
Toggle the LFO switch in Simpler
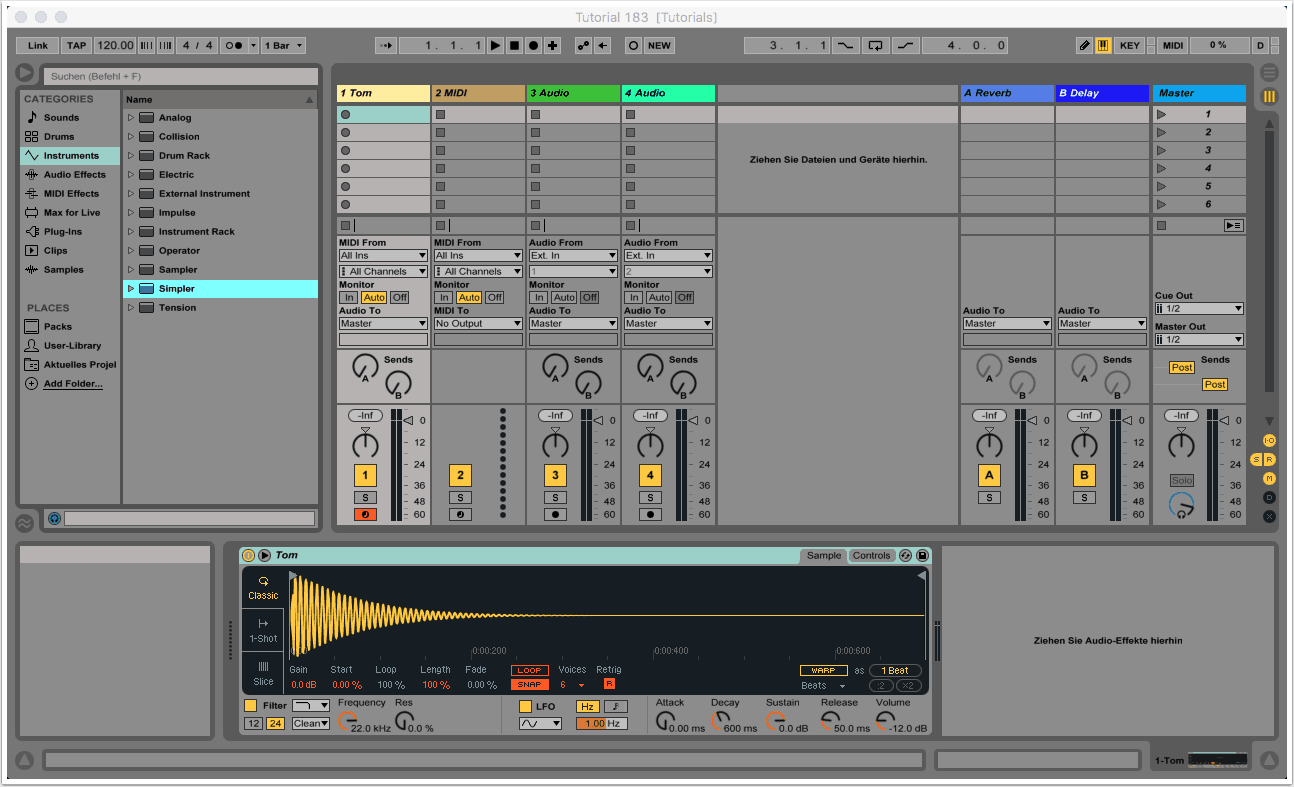tap(526, 707)
